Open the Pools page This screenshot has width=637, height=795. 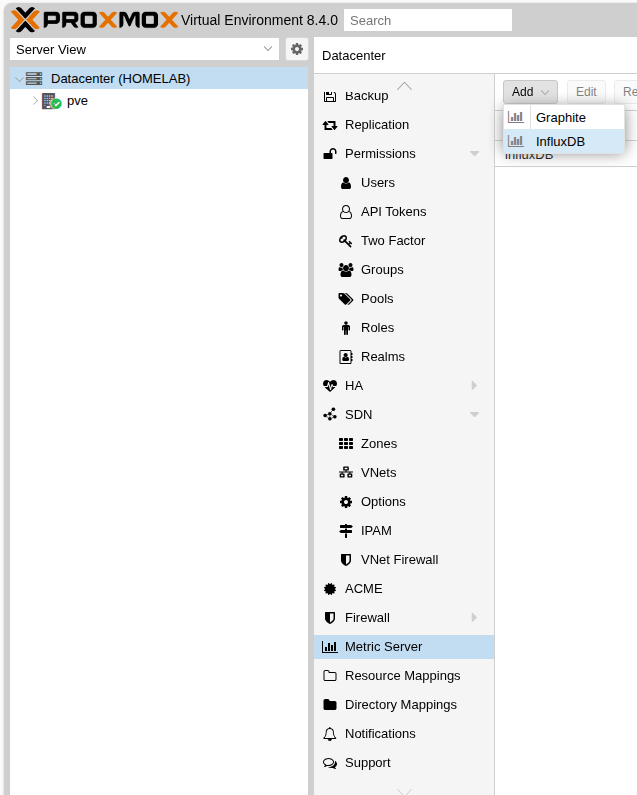pos(404,299)
